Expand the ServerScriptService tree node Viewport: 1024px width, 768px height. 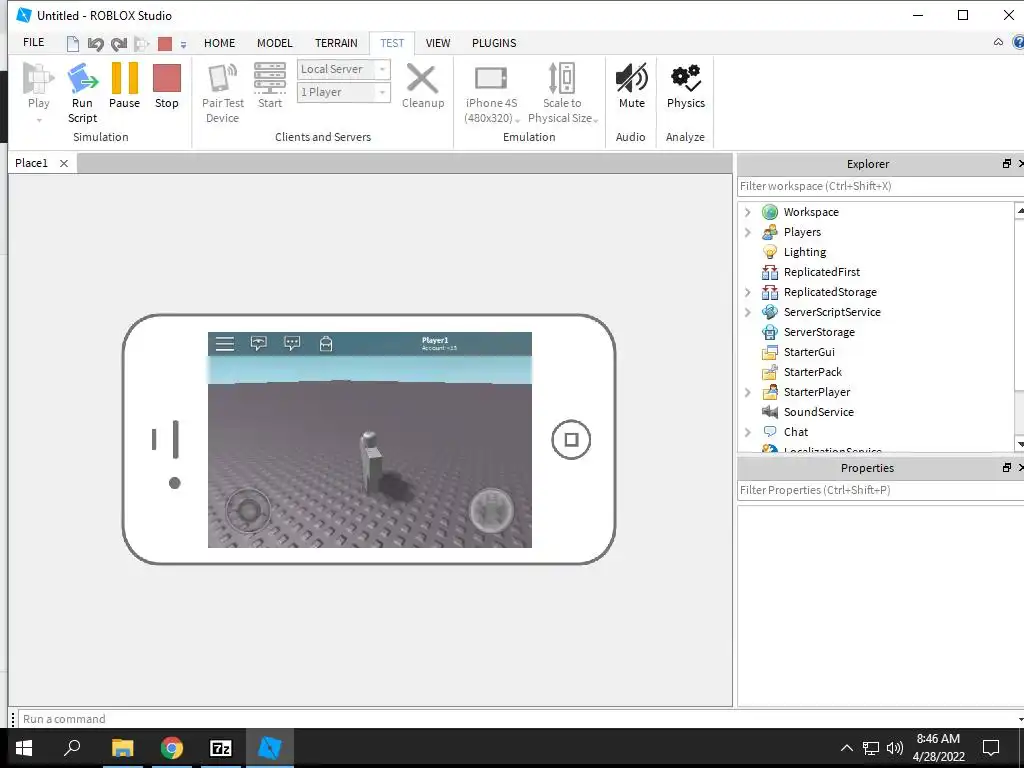748,312
